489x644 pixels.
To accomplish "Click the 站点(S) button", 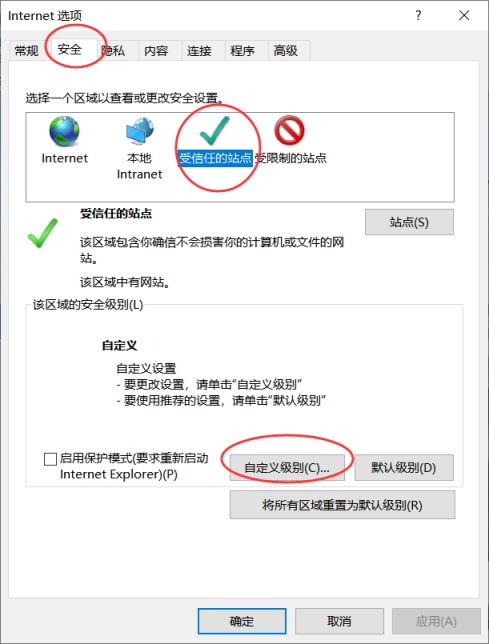I will tap(409, 222).
